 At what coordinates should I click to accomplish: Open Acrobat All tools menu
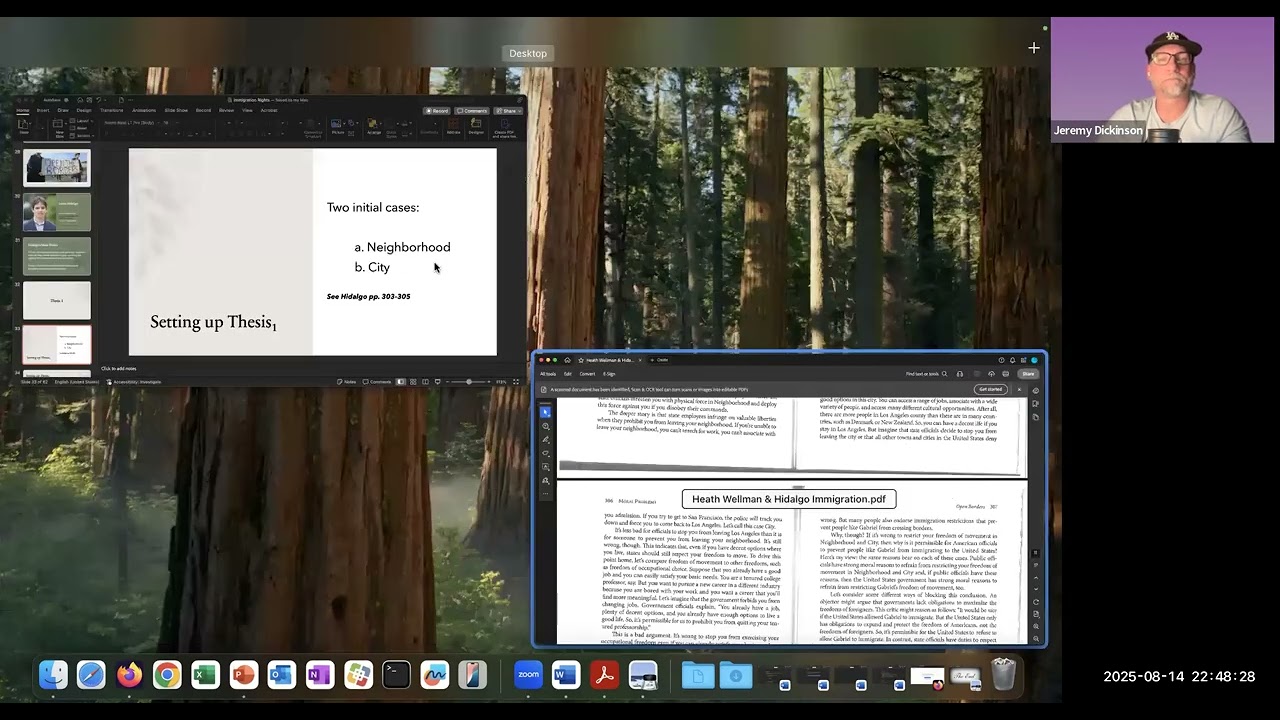pyautogui.click(x=548, y=374)
